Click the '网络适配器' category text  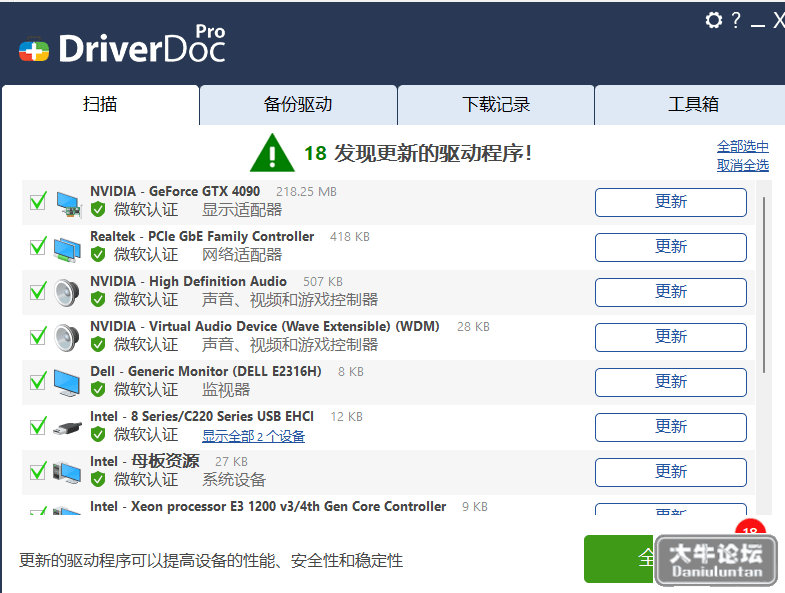[x=242, y=255]
